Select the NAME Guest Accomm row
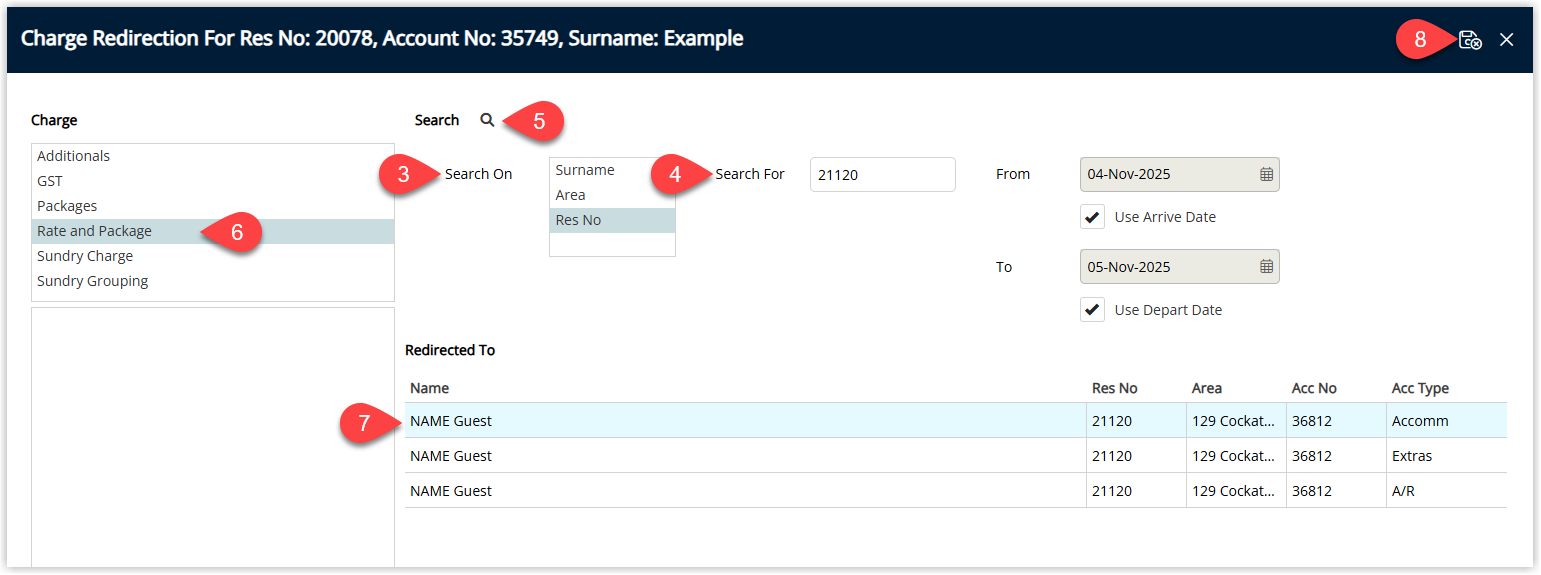 [955, 421]
